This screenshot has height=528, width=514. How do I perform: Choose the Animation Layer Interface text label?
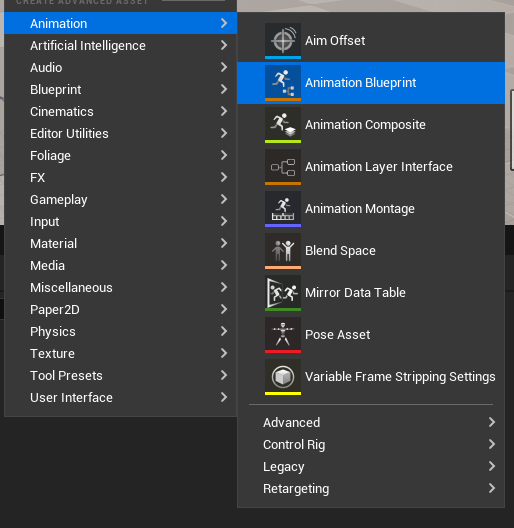point(379,167)
